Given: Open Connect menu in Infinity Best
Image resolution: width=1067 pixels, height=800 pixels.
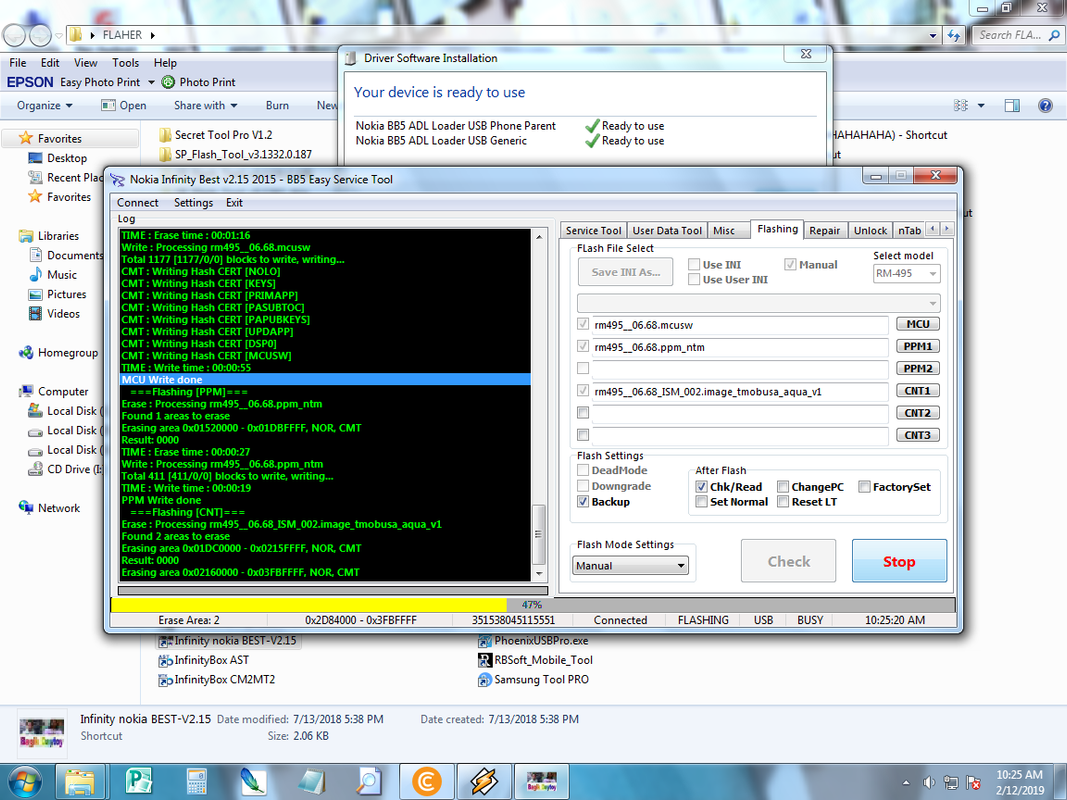Looking at the screenshot, I should tap(137, 203).
